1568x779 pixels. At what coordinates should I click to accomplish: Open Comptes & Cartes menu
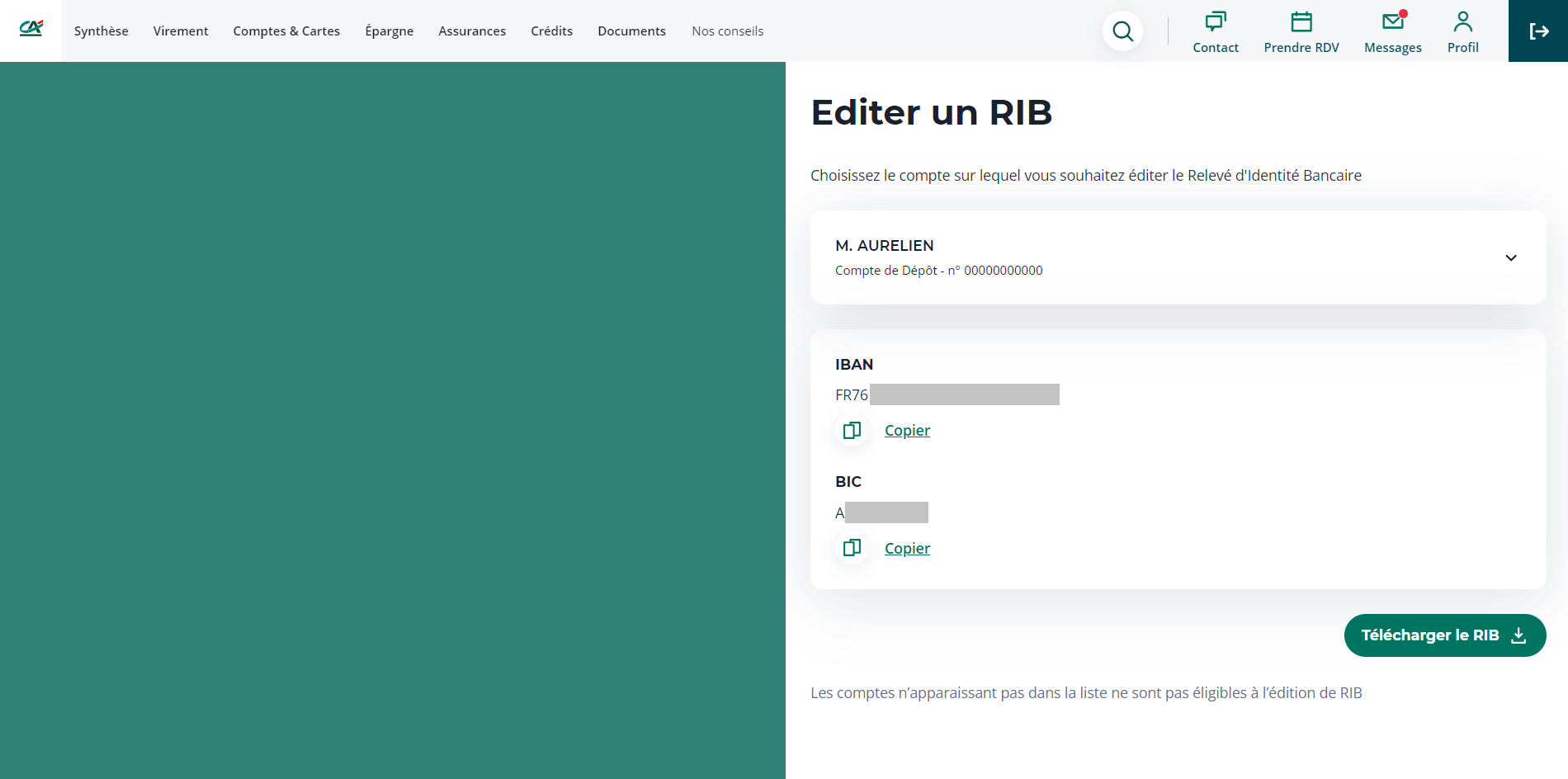[x=286, y=31]
